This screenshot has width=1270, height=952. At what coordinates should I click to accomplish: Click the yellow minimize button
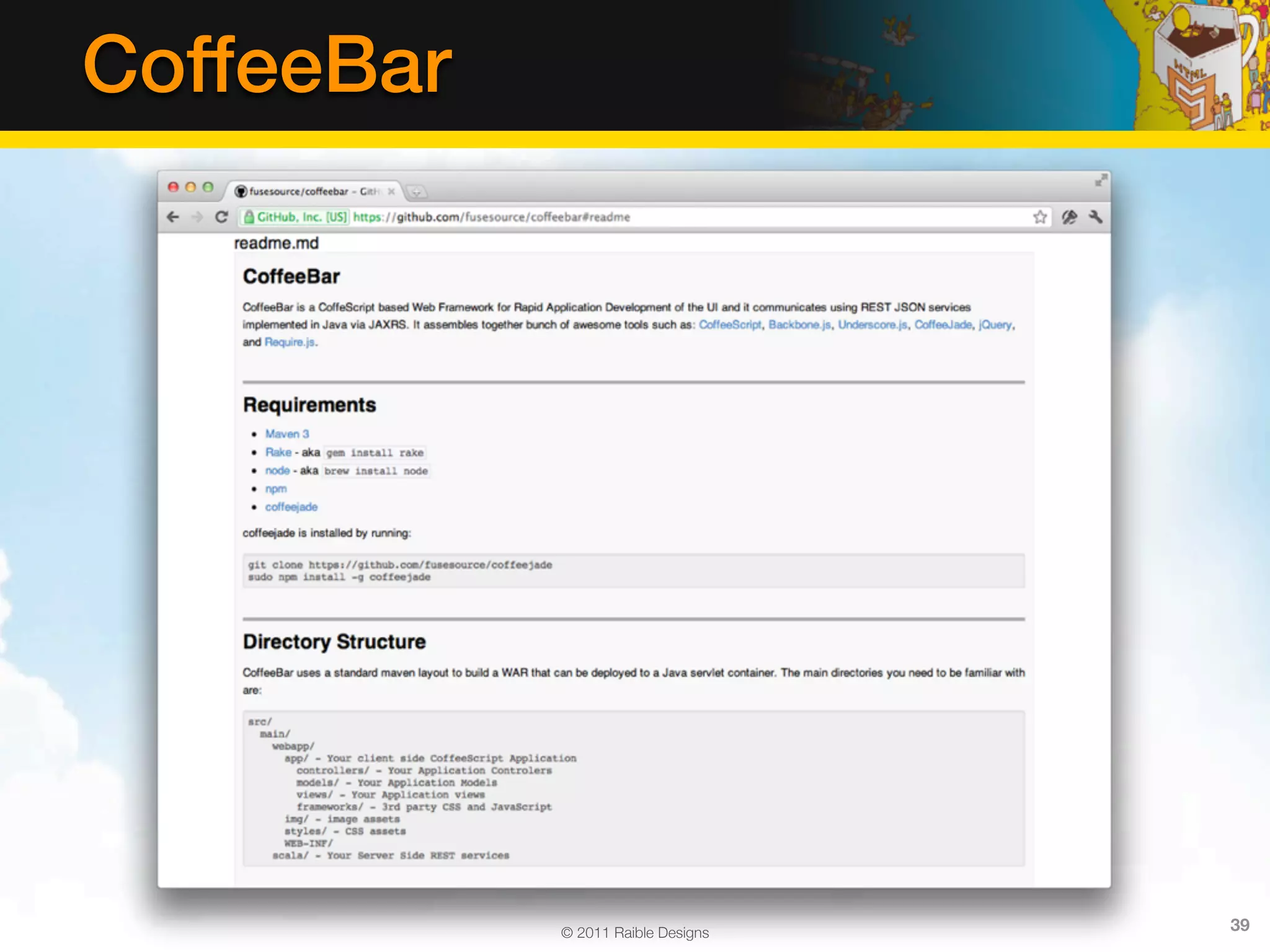[191, 187]
